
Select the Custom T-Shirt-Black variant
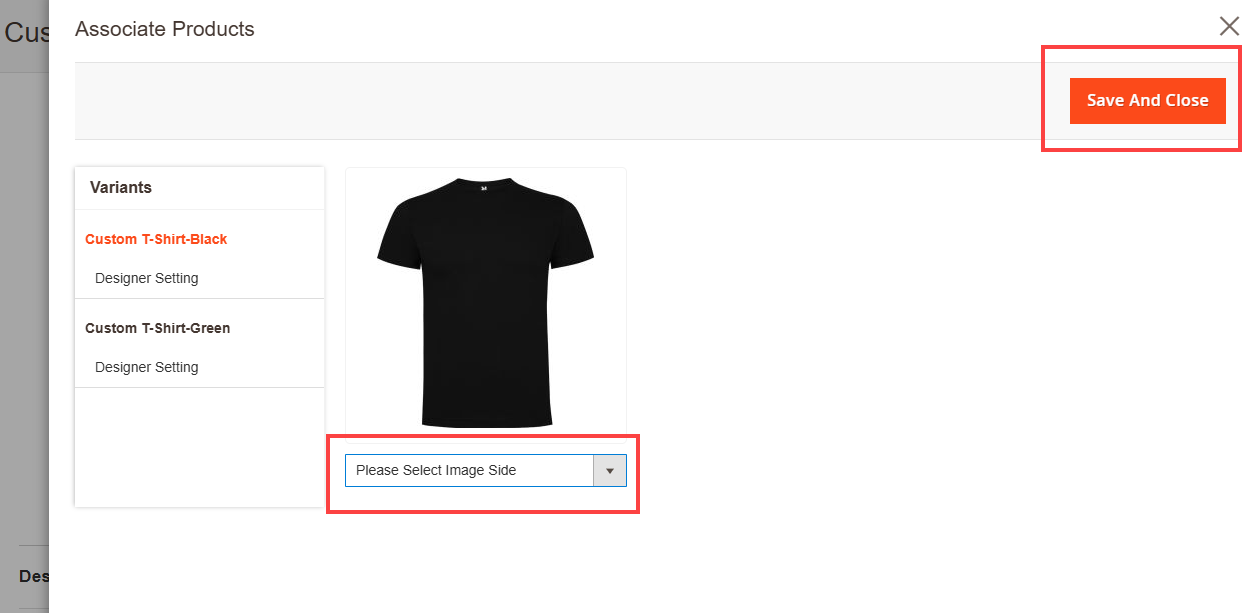tap(156, 239)
